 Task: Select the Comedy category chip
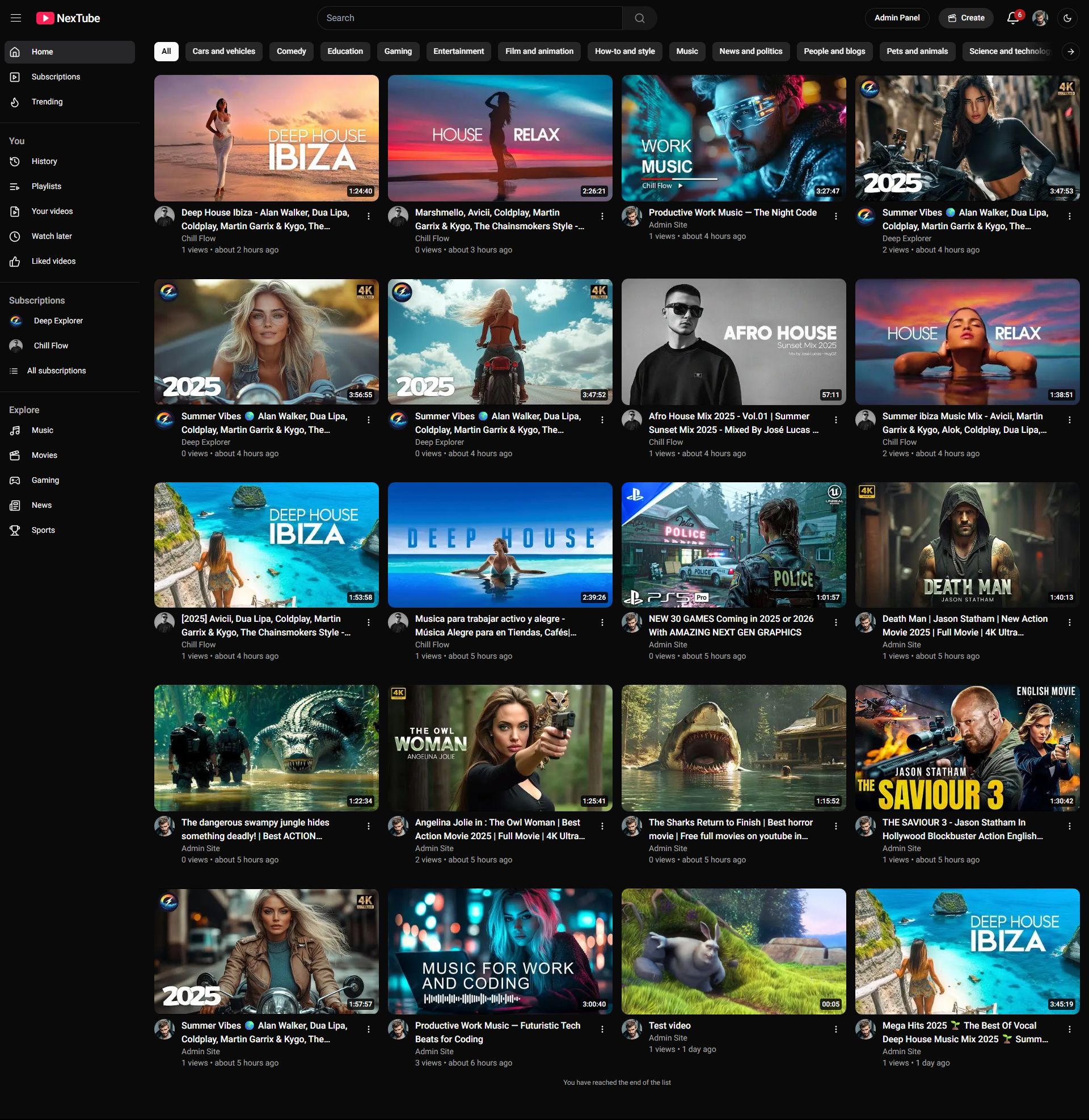(291, 51)
